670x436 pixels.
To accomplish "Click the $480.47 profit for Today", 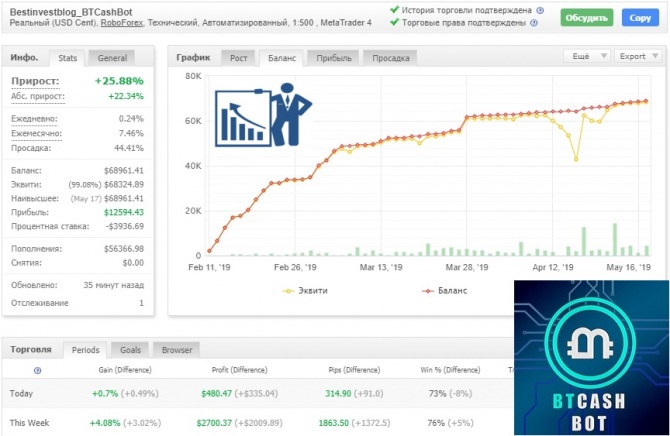I will pyautogui.click(x=217, y=393).
